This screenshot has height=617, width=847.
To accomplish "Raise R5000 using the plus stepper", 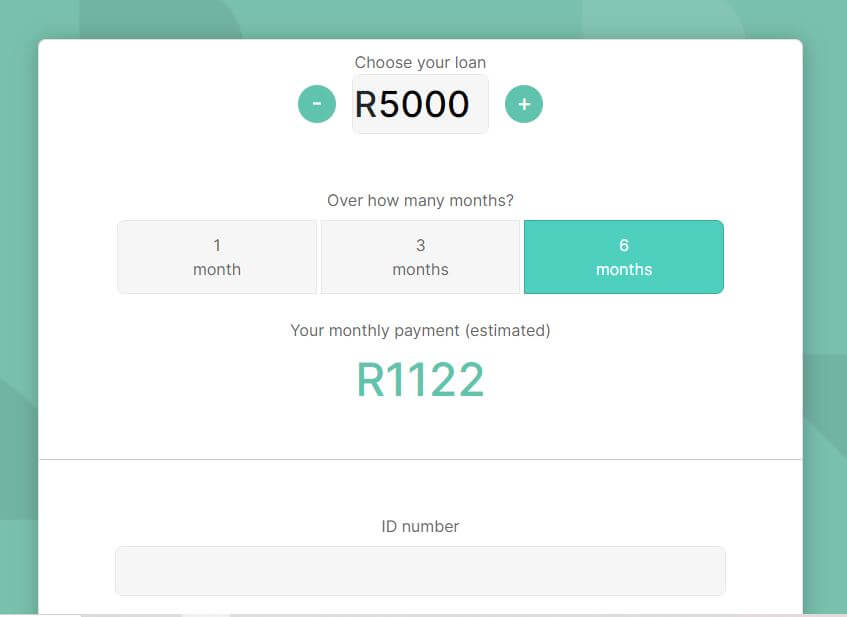I will pos(524,103).
